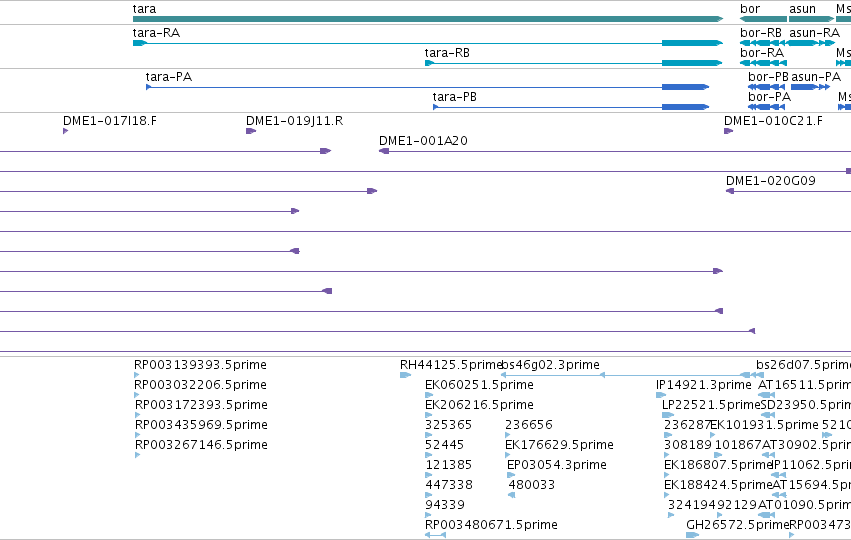Viewport: 851px width, 540px height.
Task: Click the 92129 feature label
Action: coord(735,505)
